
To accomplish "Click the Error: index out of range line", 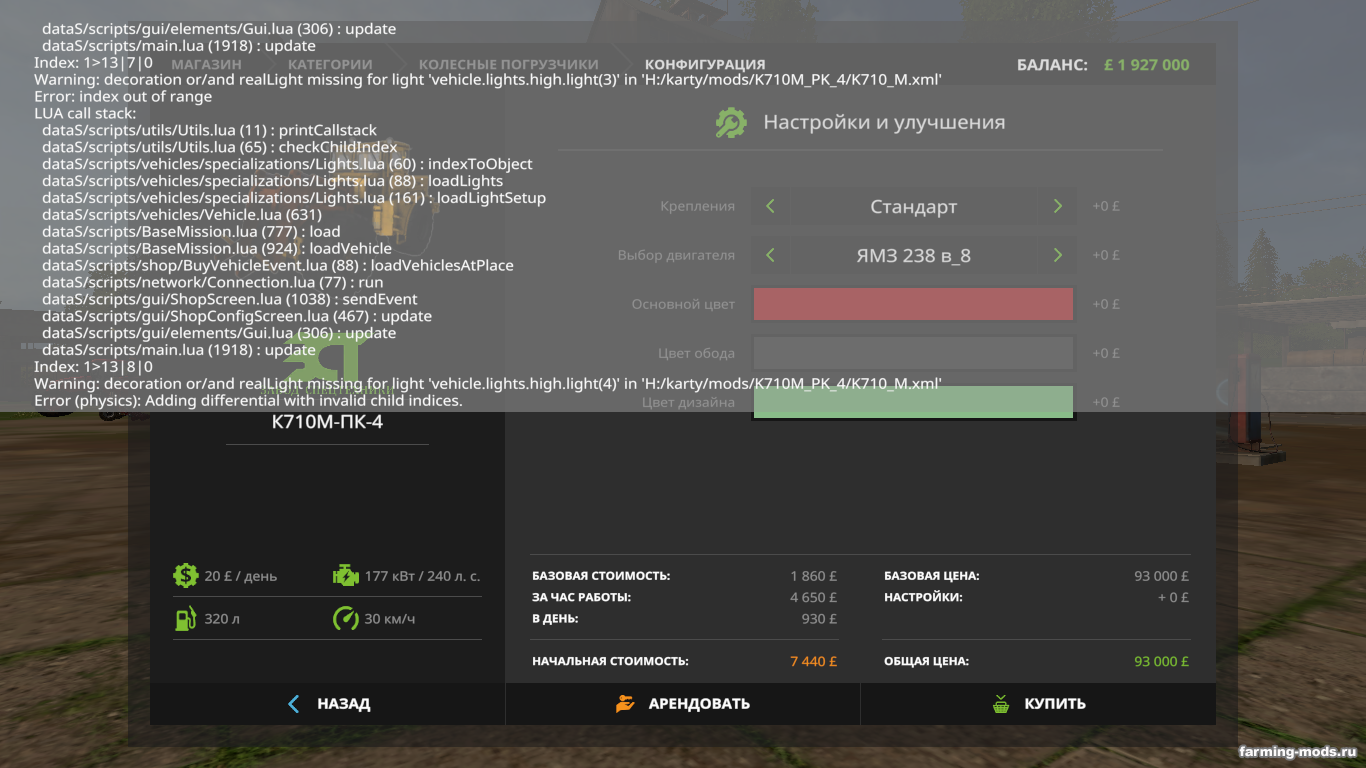I will pyautogui.click(x=123, y=97).
